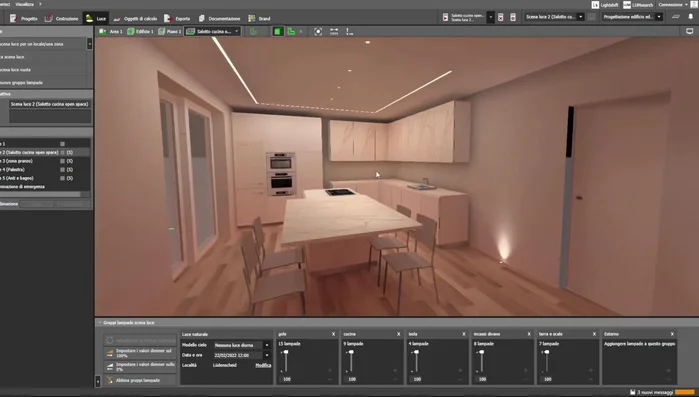Switch to the Documentazione tab
The width and height of the screenshot is (699, 397).
click(x=219, y=18)
